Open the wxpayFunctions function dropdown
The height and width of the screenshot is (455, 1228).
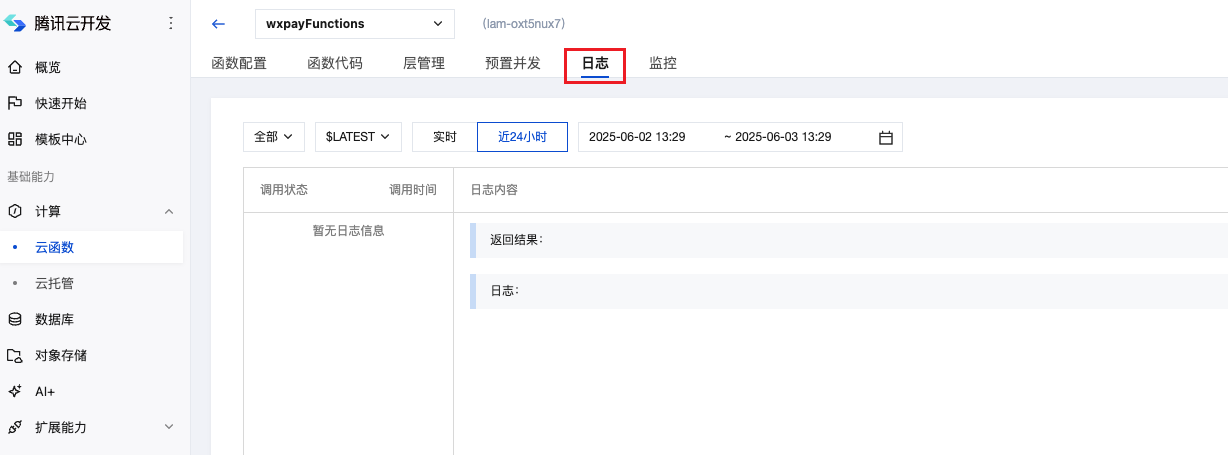[355, 24]
